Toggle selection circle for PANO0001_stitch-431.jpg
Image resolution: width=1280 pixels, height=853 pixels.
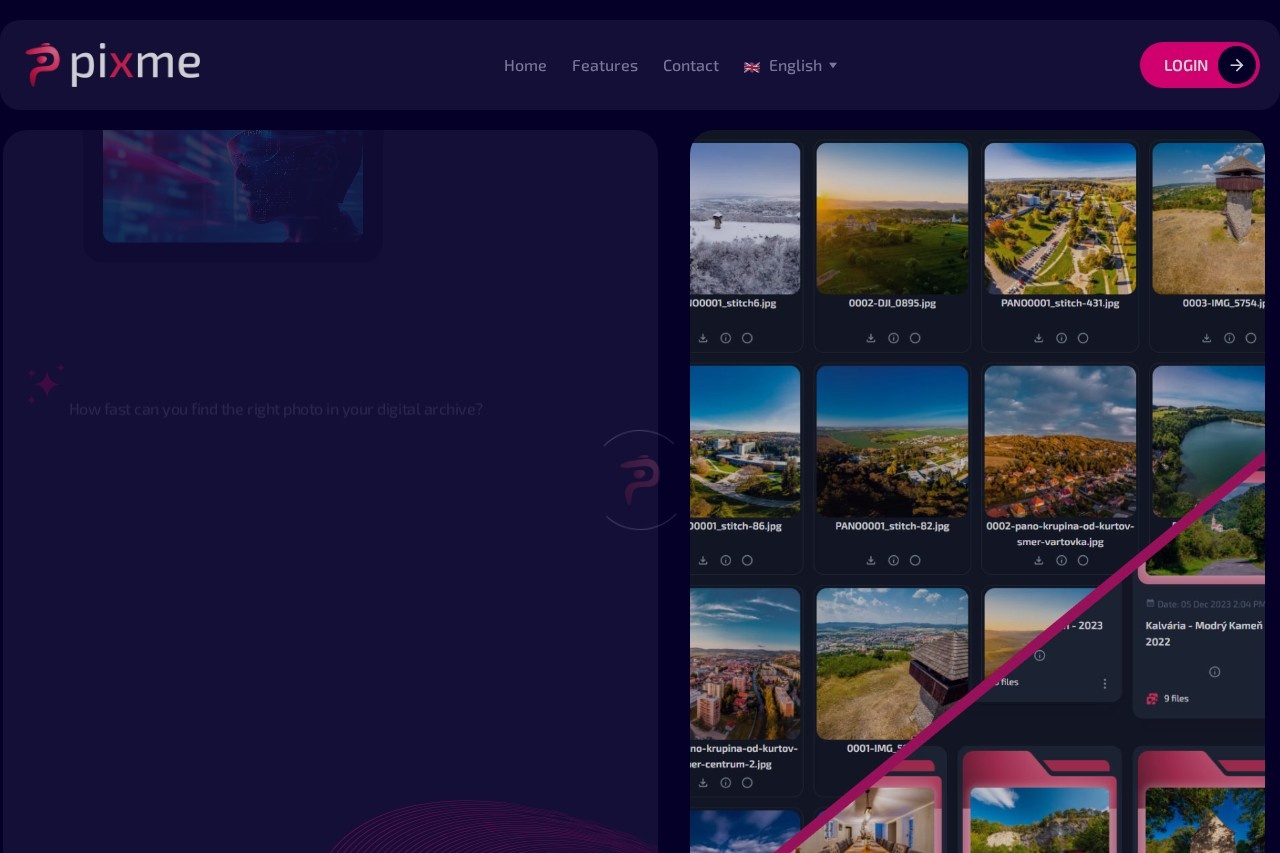[1083, 338]
